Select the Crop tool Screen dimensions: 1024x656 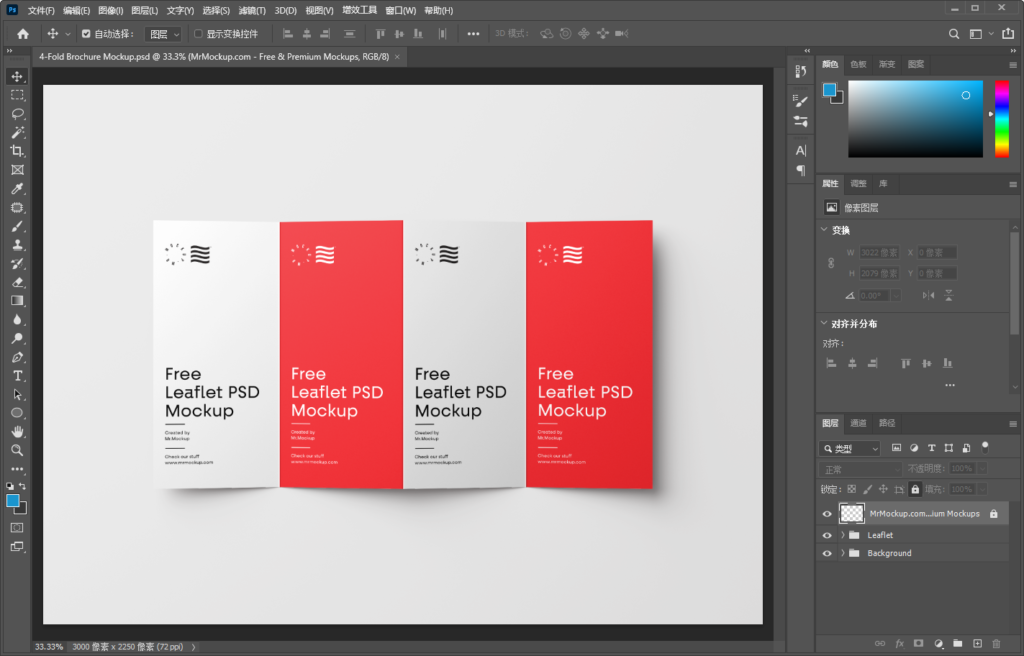coord(17,151)
